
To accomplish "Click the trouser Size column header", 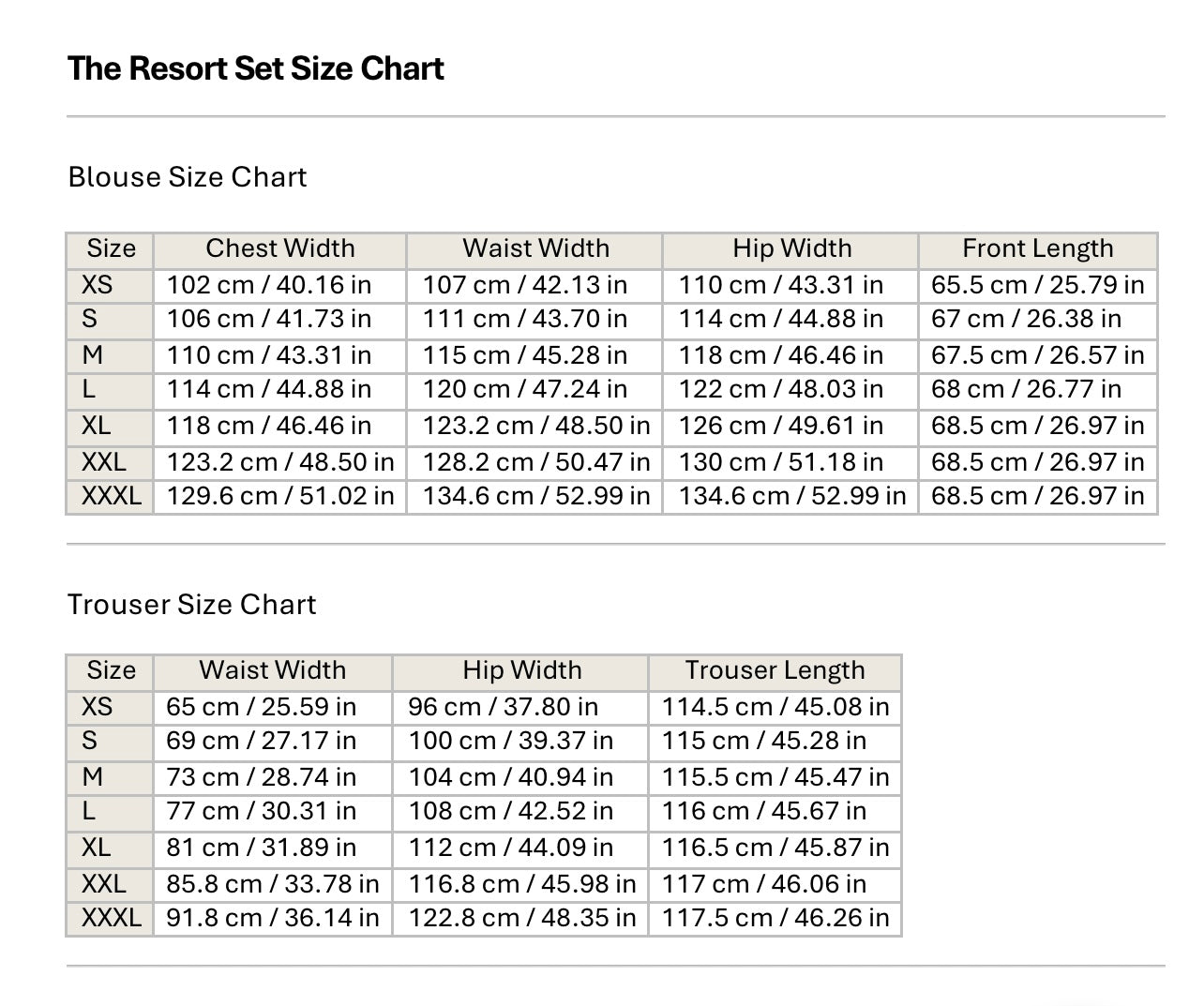I will [111, 670].
